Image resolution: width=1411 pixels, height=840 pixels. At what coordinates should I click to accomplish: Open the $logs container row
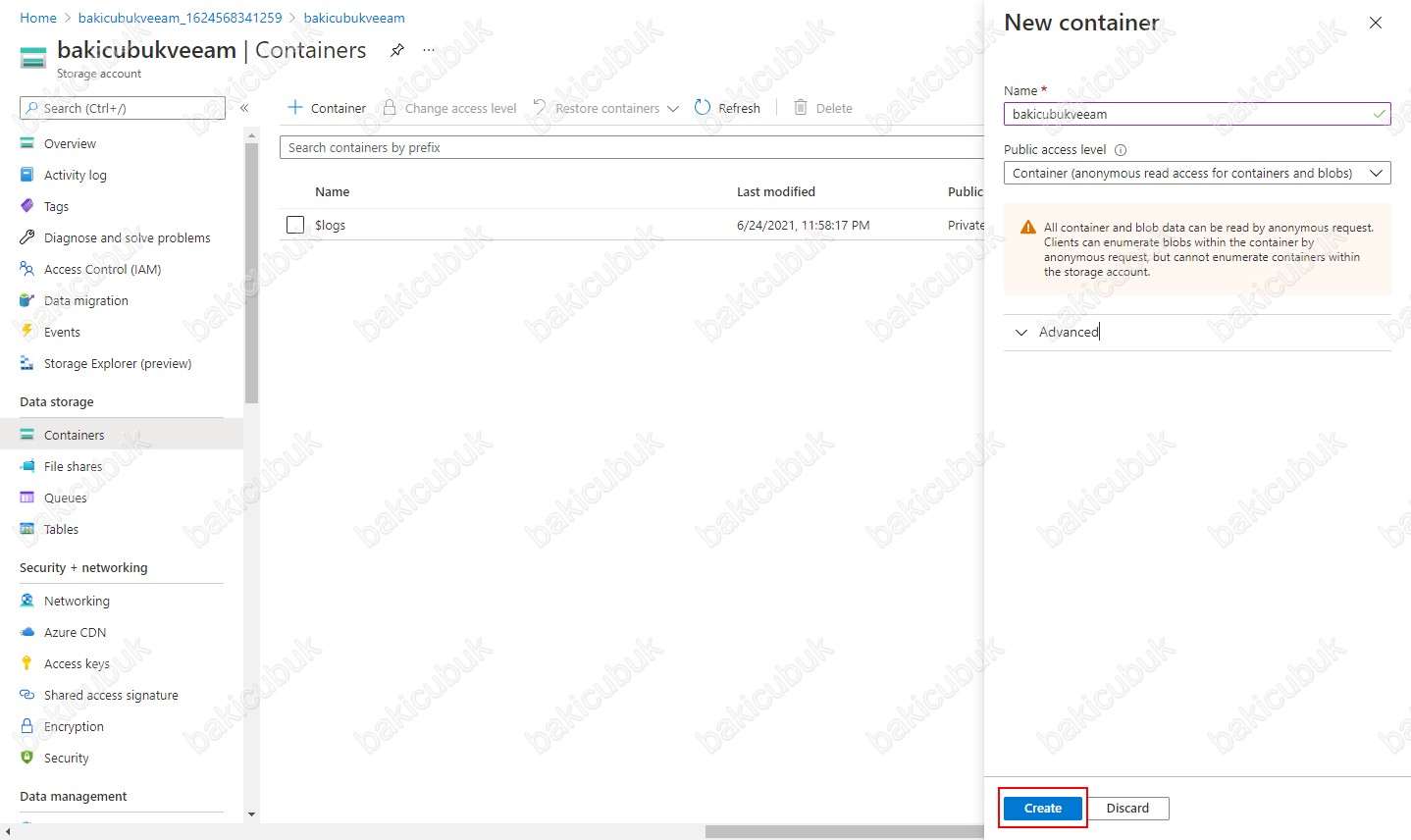(x=632, y=225)
